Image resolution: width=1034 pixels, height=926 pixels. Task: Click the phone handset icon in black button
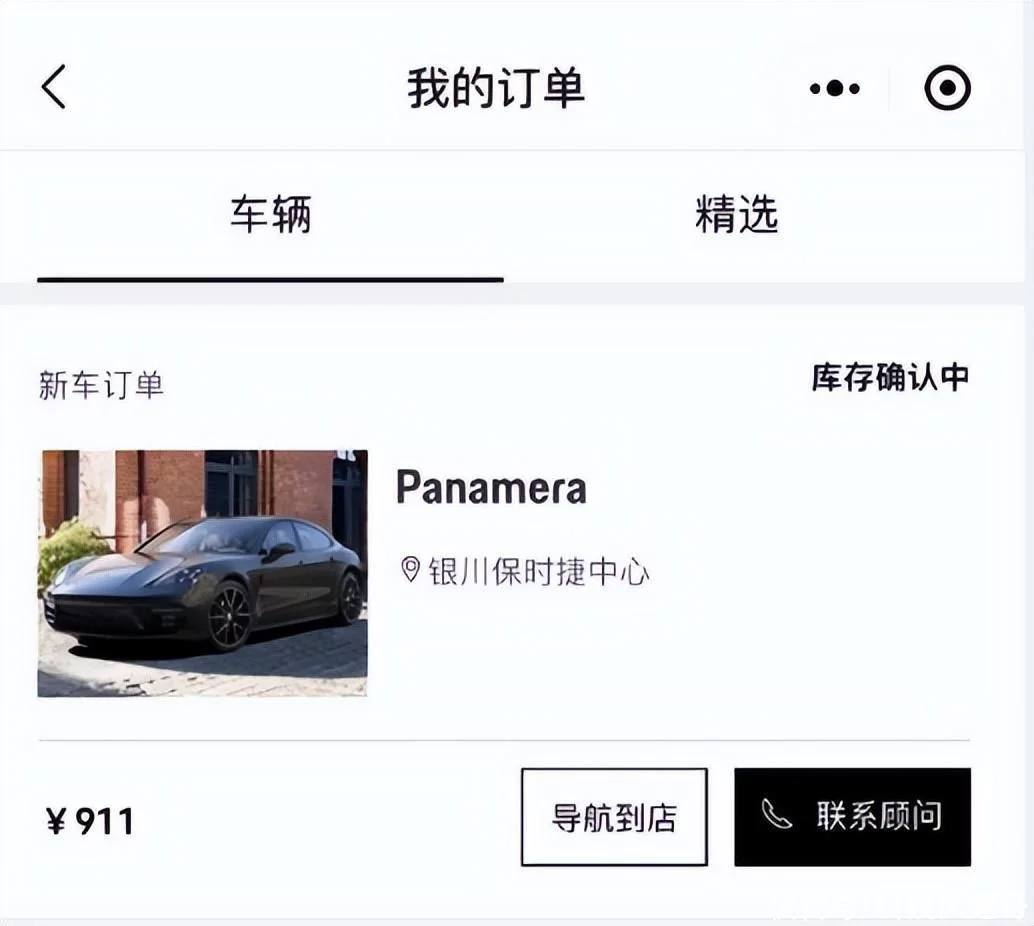pyautogui.click(x=776, y=814)
